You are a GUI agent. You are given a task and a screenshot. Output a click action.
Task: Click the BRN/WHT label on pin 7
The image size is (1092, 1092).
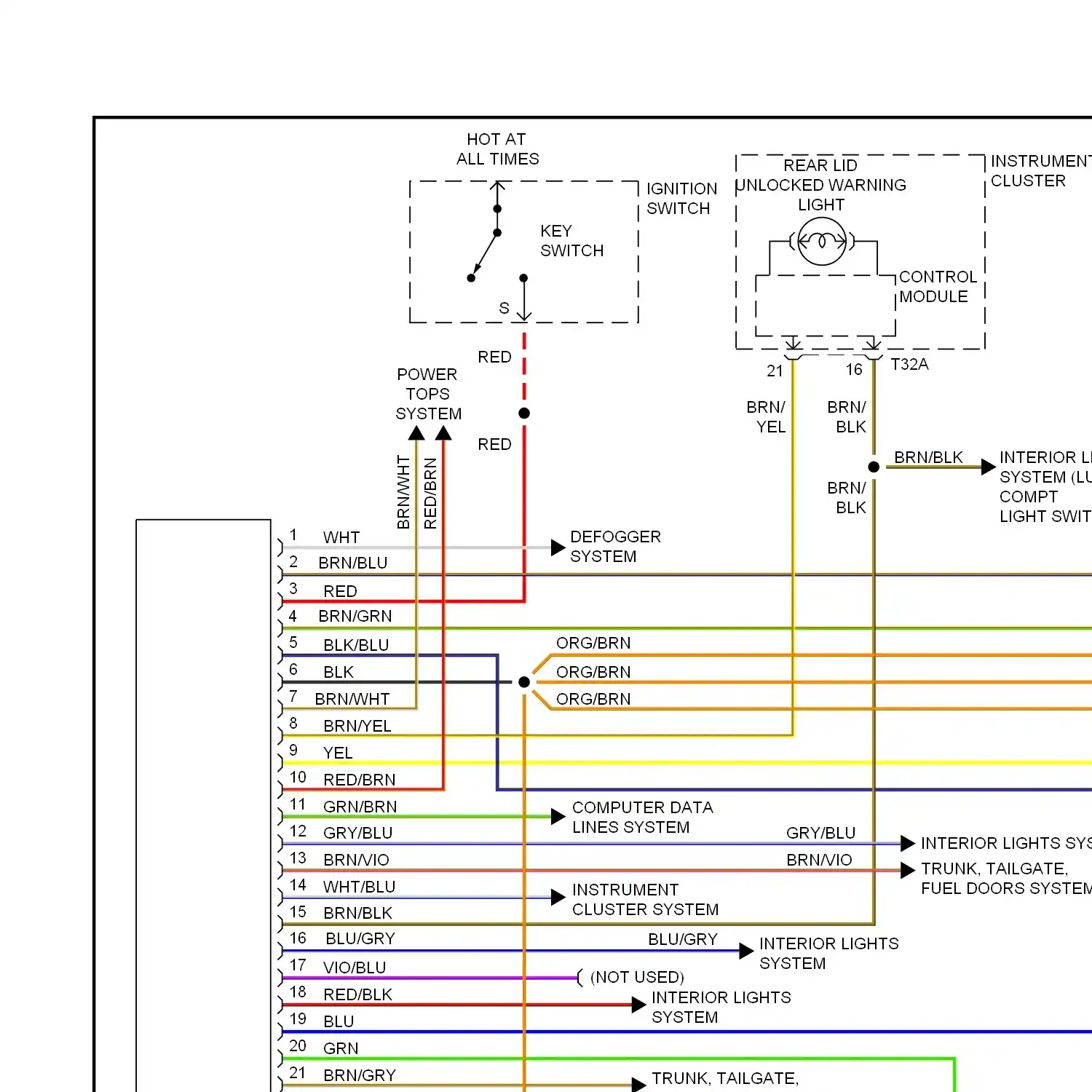352,699
